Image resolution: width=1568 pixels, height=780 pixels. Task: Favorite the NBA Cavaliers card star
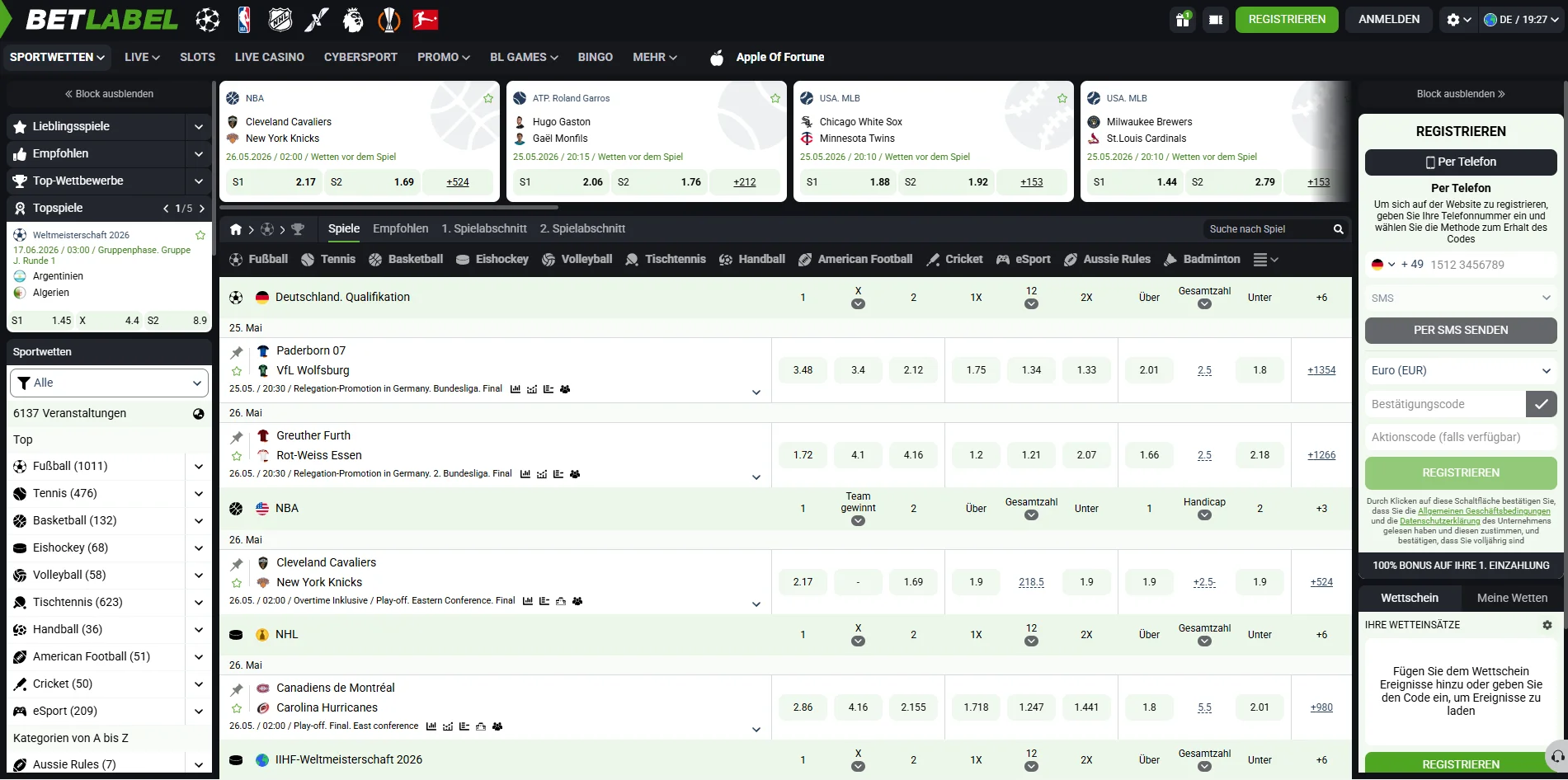[488, 98]
